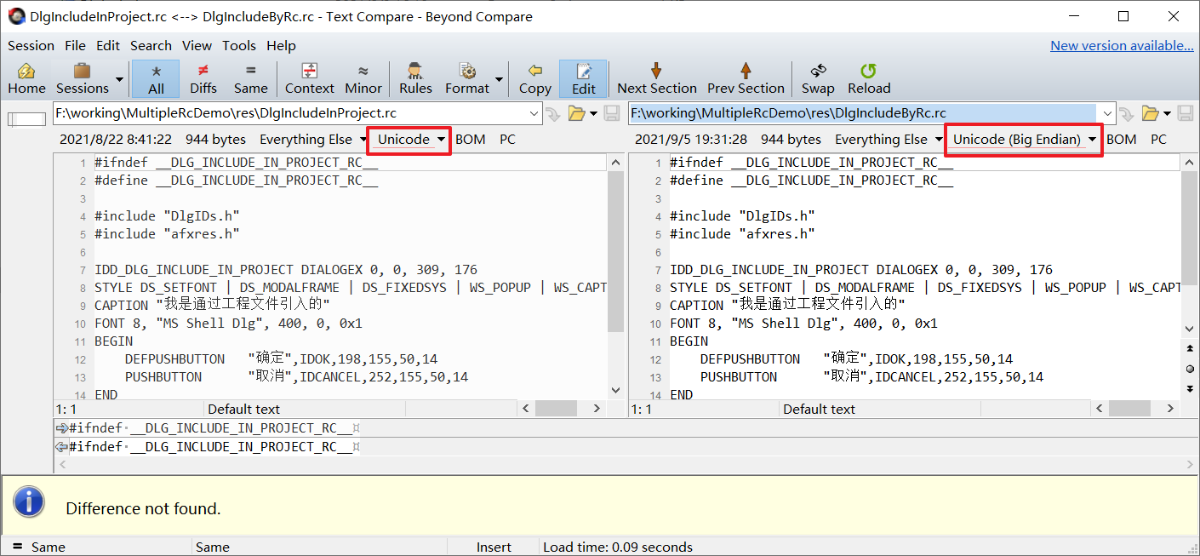1200x556 pixels.
Task: Expand the left browse folder dropdown arrow
Action: click(x=593, y=114)
